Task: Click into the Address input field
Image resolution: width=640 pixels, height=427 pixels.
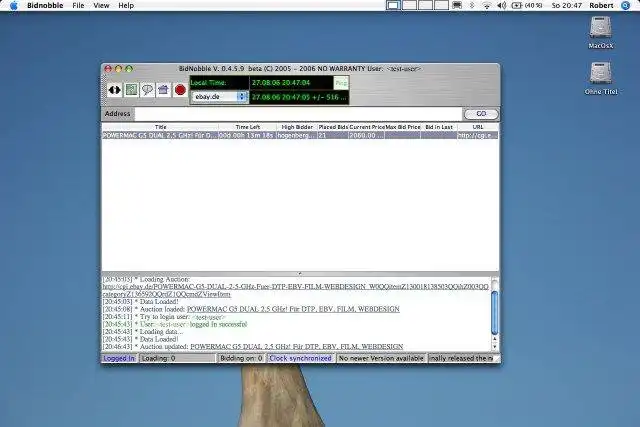Action: 298,113
